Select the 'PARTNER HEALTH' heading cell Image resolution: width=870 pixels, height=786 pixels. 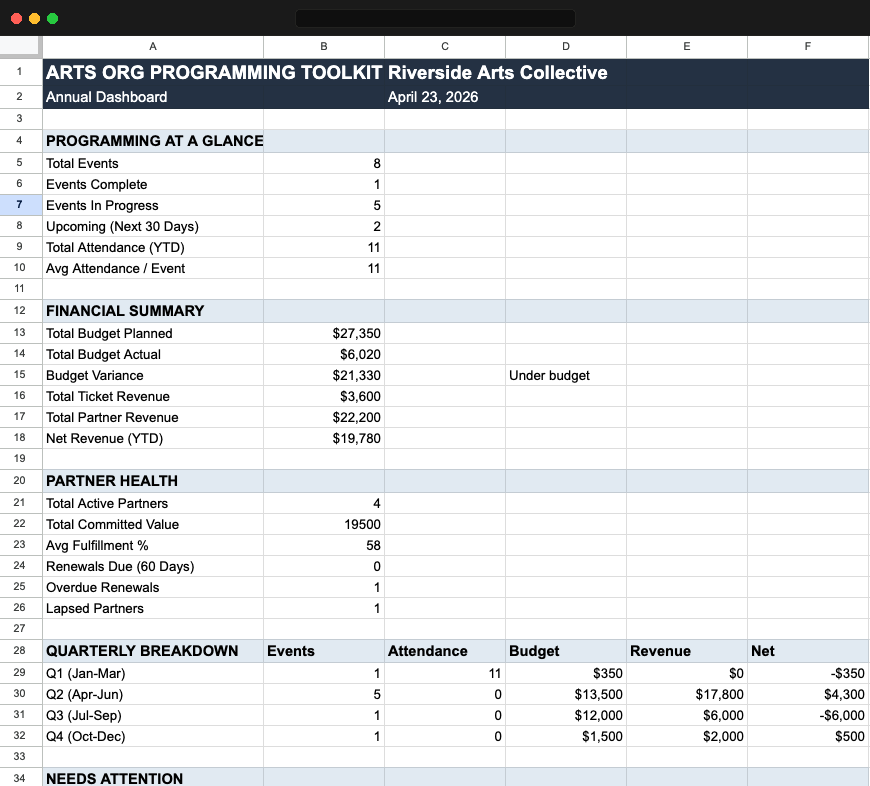point(153,481)
